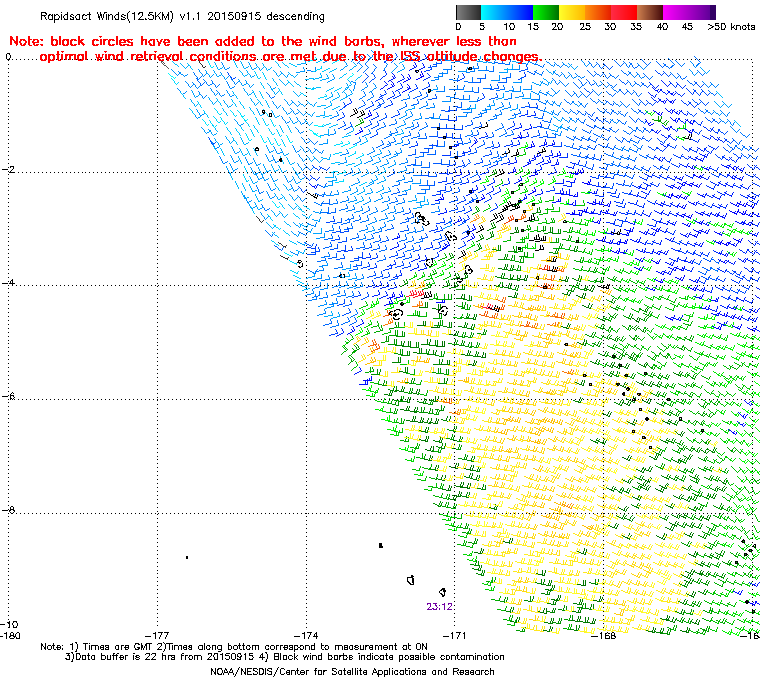Click the orange 25–30 knots legend segment

598,12
